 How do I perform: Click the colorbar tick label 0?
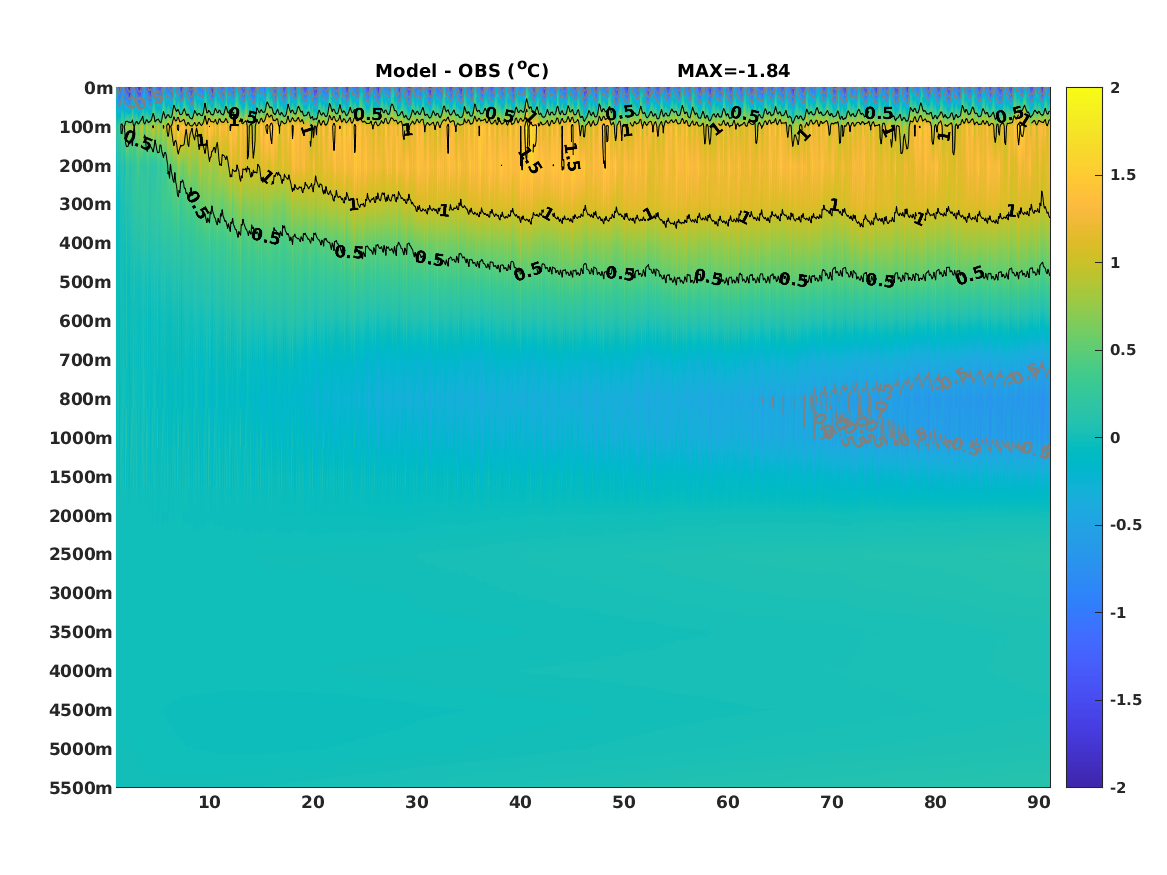[x=1115, y=438]
